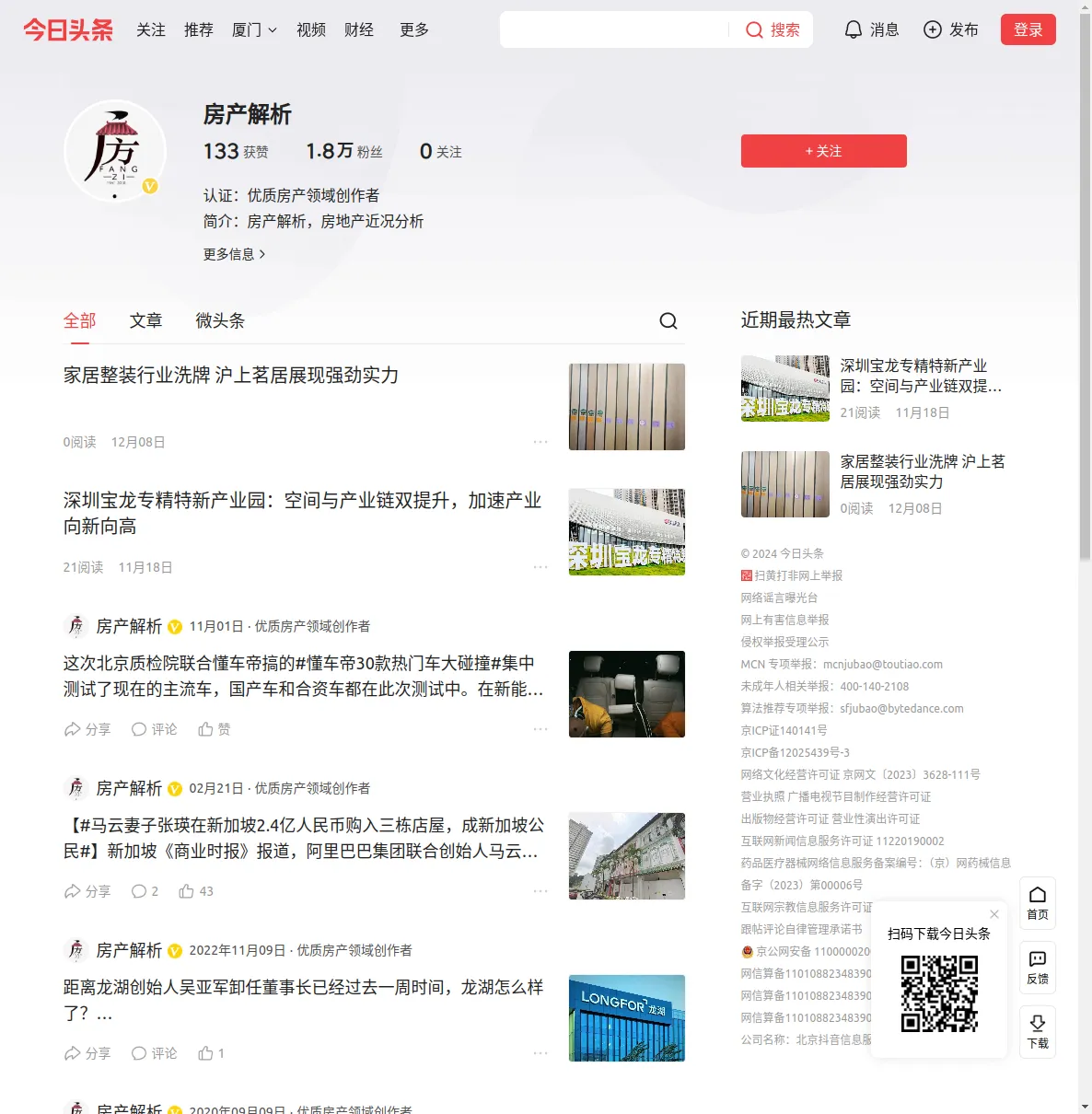Expand the 厦门 city dropdown

click(x=254, y=29)
